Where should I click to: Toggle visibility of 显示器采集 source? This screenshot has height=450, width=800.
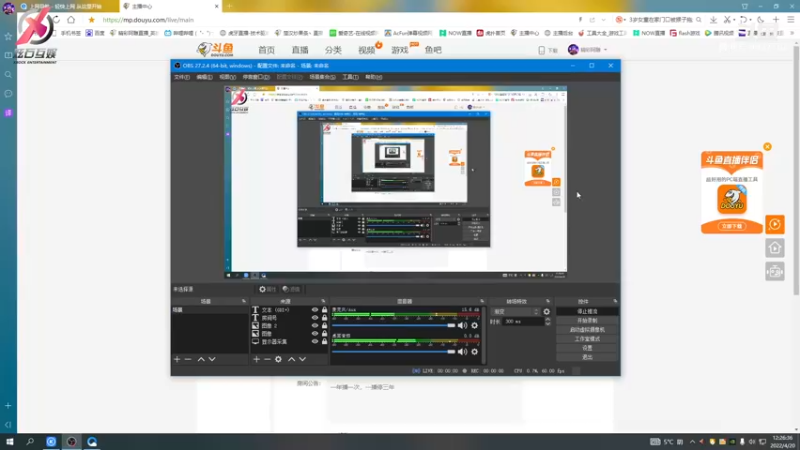coord(315,341)
